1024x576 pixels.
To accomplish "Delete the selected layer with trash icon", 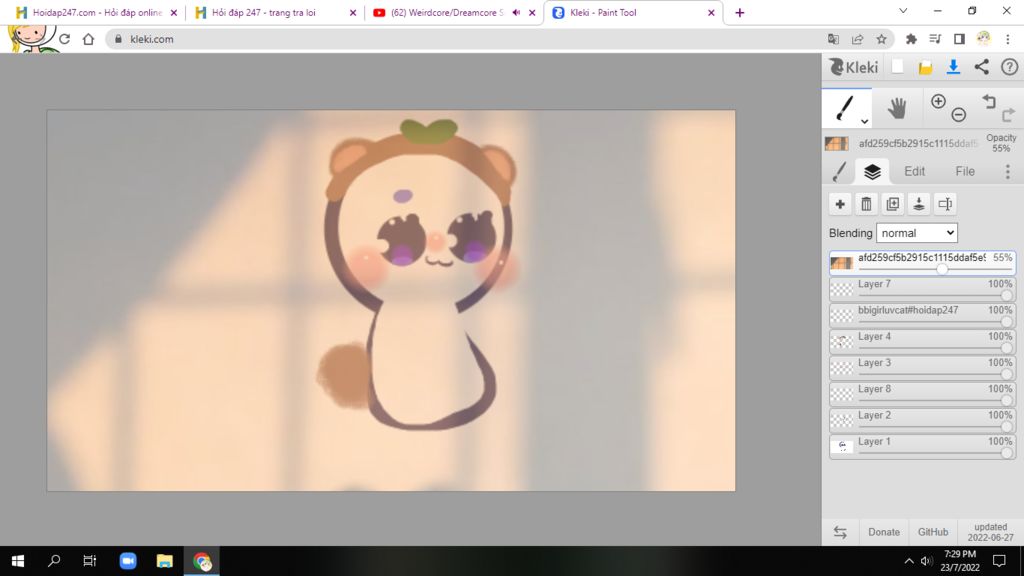I will coord(866,204).
